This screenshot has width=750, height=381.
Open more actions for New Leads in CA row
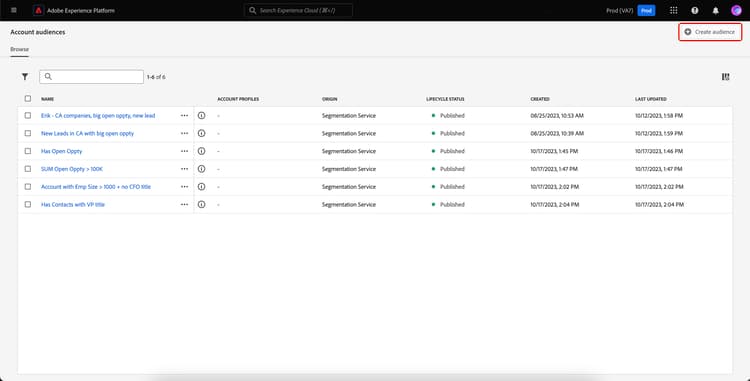point(185,133)
